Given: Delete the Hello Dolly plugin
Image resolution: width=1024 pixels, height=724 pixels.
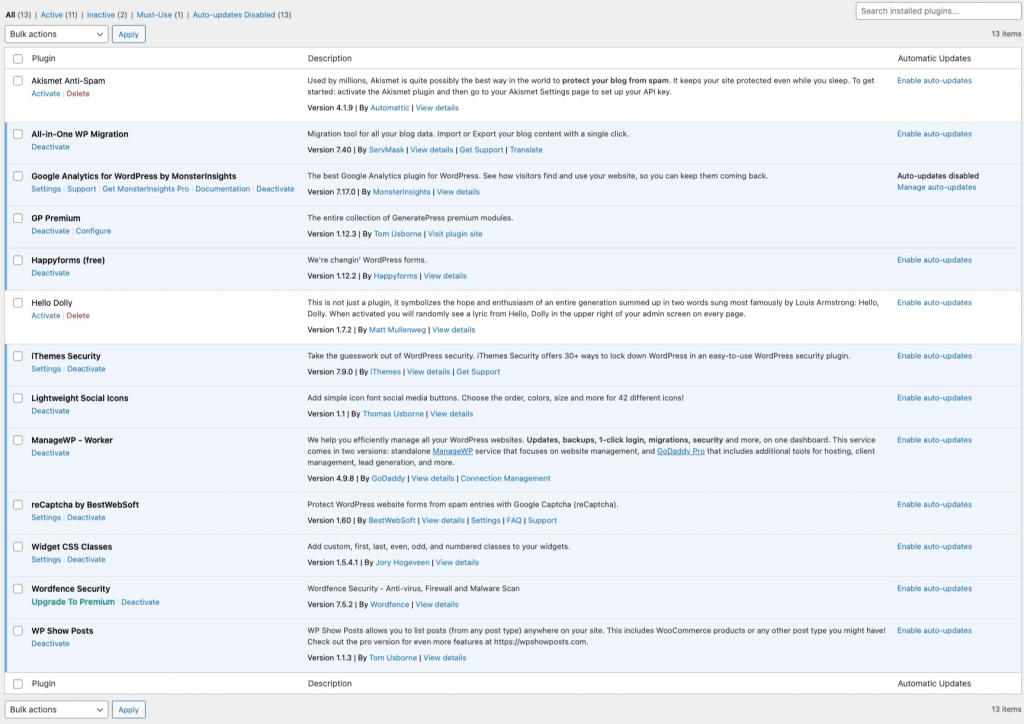Looking at the screenshot, I should coord(78,316).
